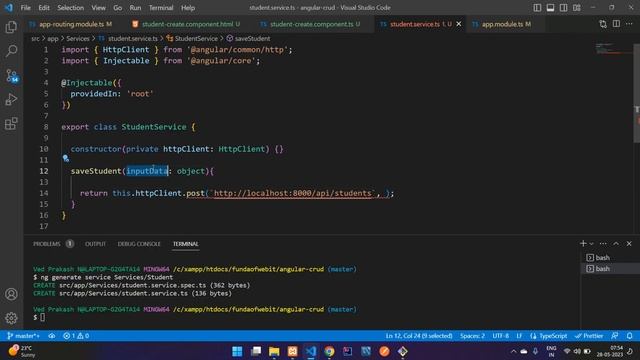Image resolution: width=640 pixels, height=360 pixels.
Task: Create a new terminal with plus icon
Action: click(583, 243)
